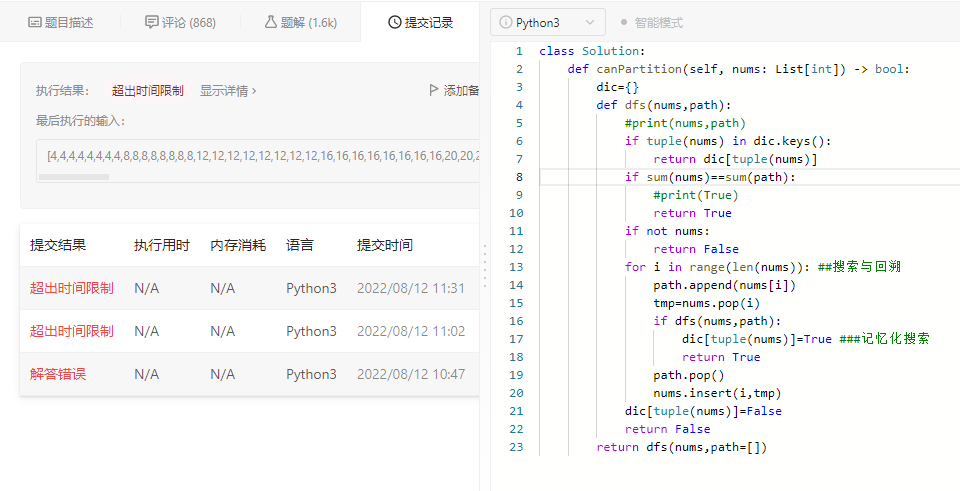This screenshot has height=491, width=960.
Task: Click the last executed input text box
Action: click(x=260, y=156)
